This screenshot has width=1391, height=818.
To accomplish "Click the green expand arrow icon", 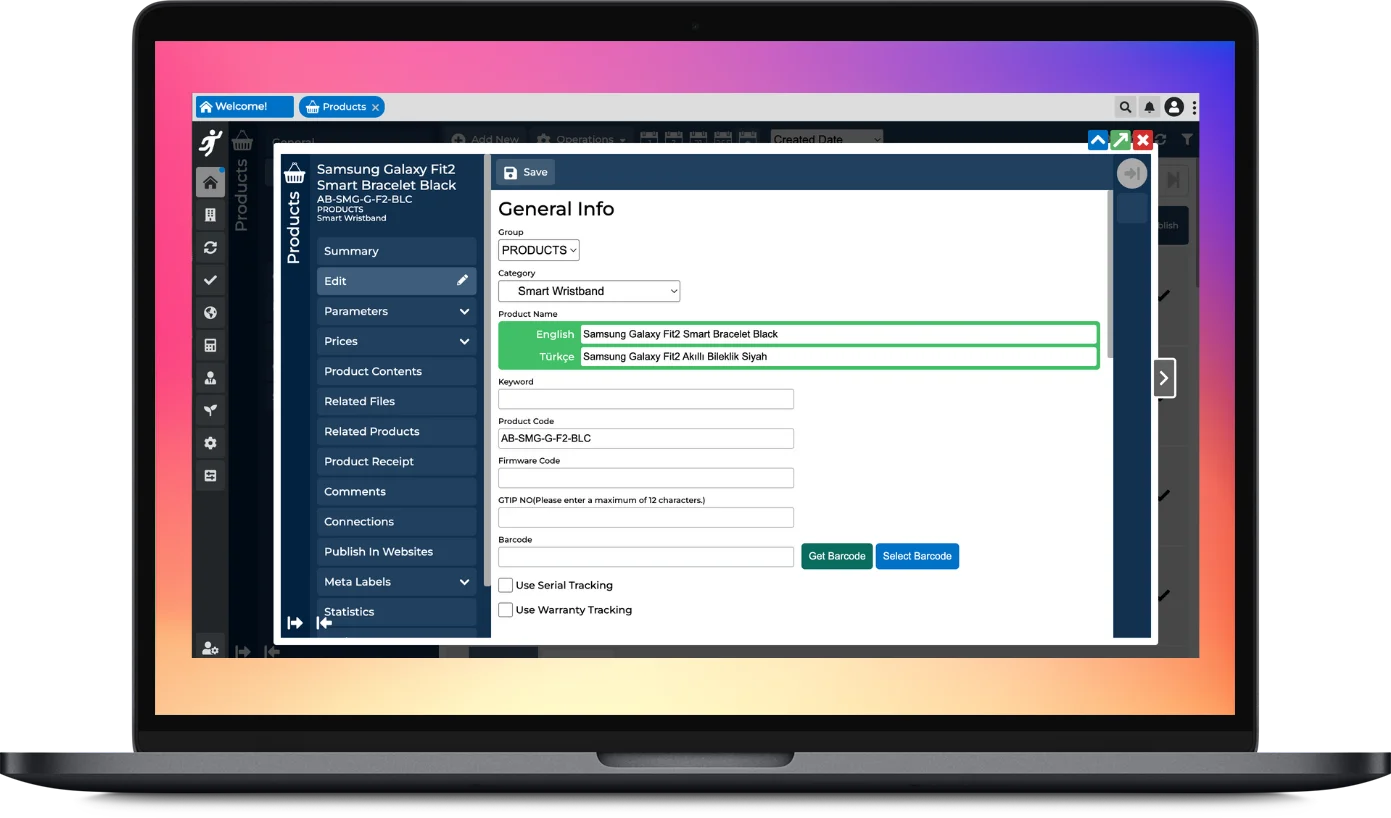I will [1120, 141].
